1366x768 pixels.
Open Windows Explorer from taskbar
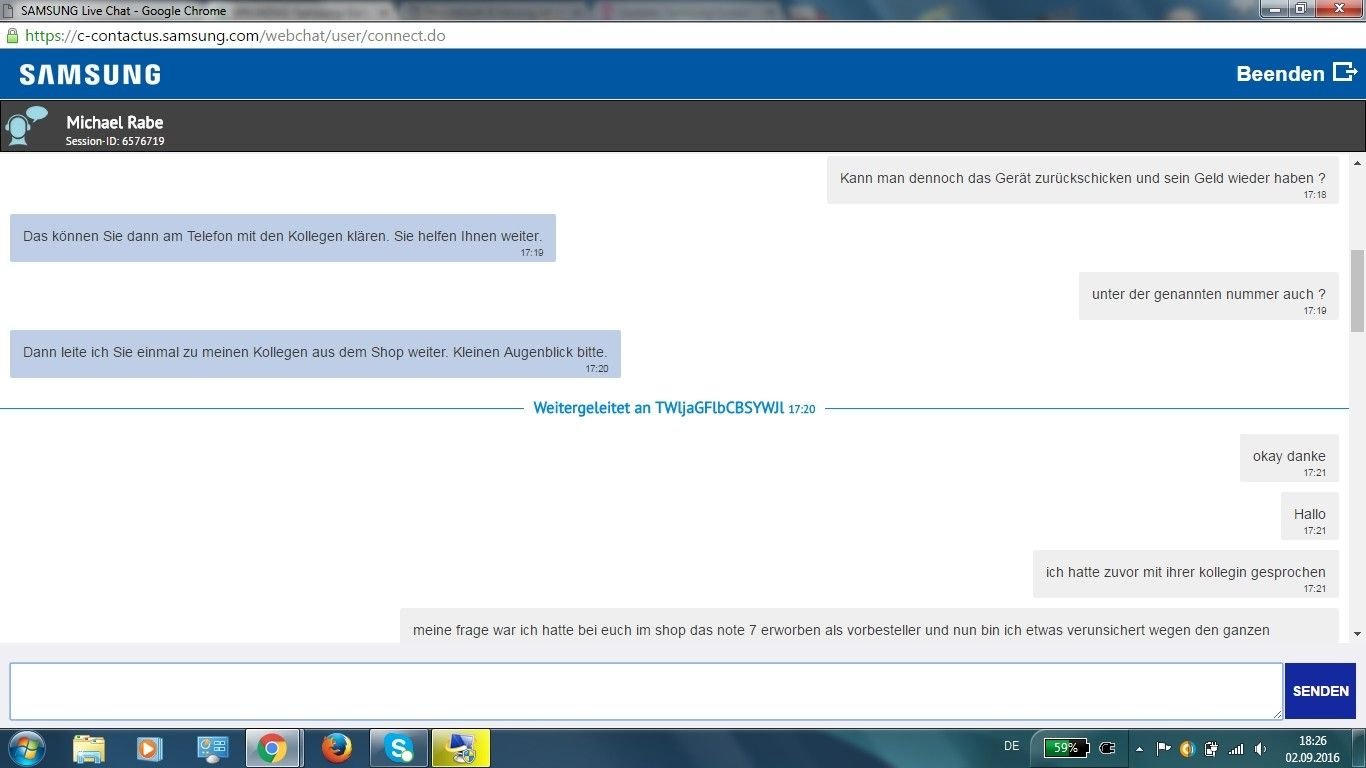click(89, 748)
